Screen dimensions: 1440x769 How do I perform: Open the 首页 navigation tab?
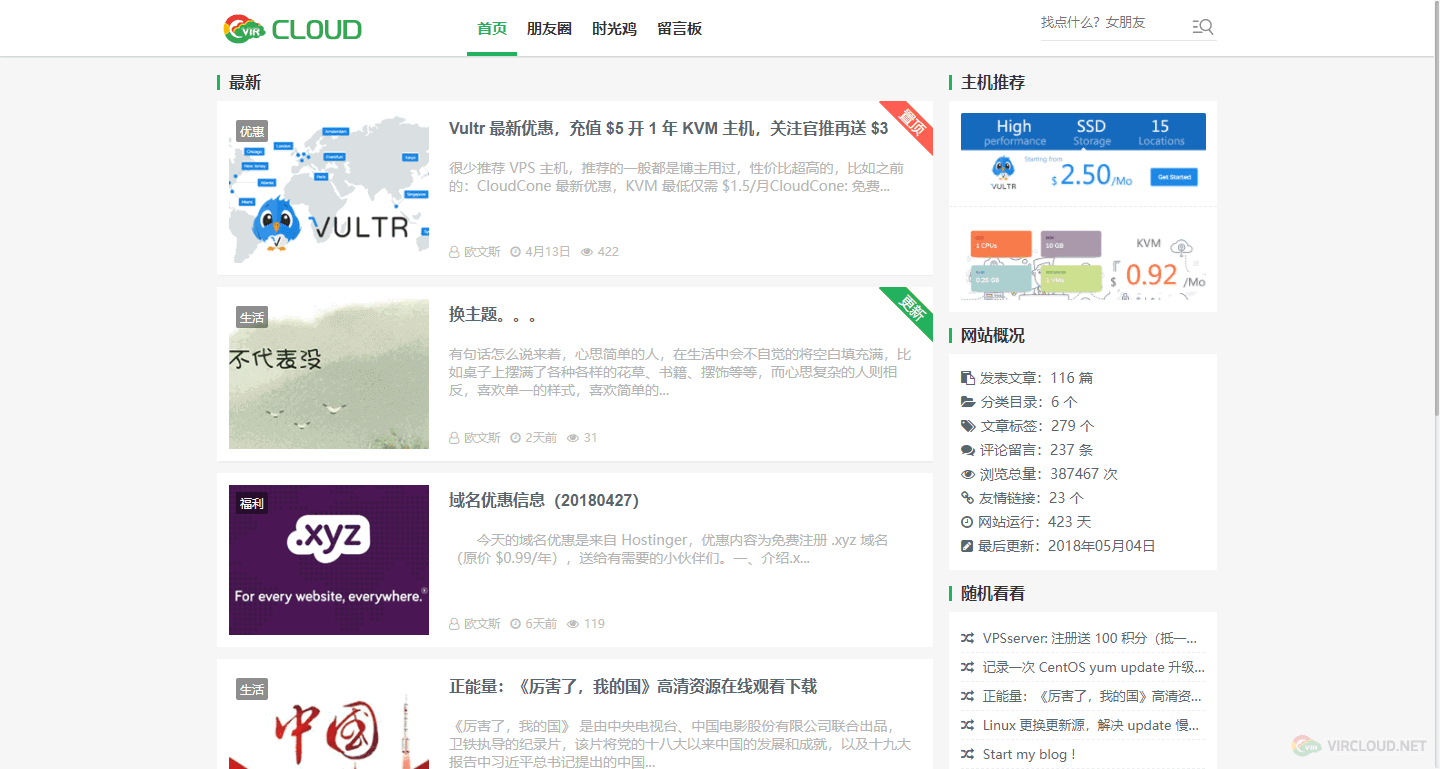[492, 29]
